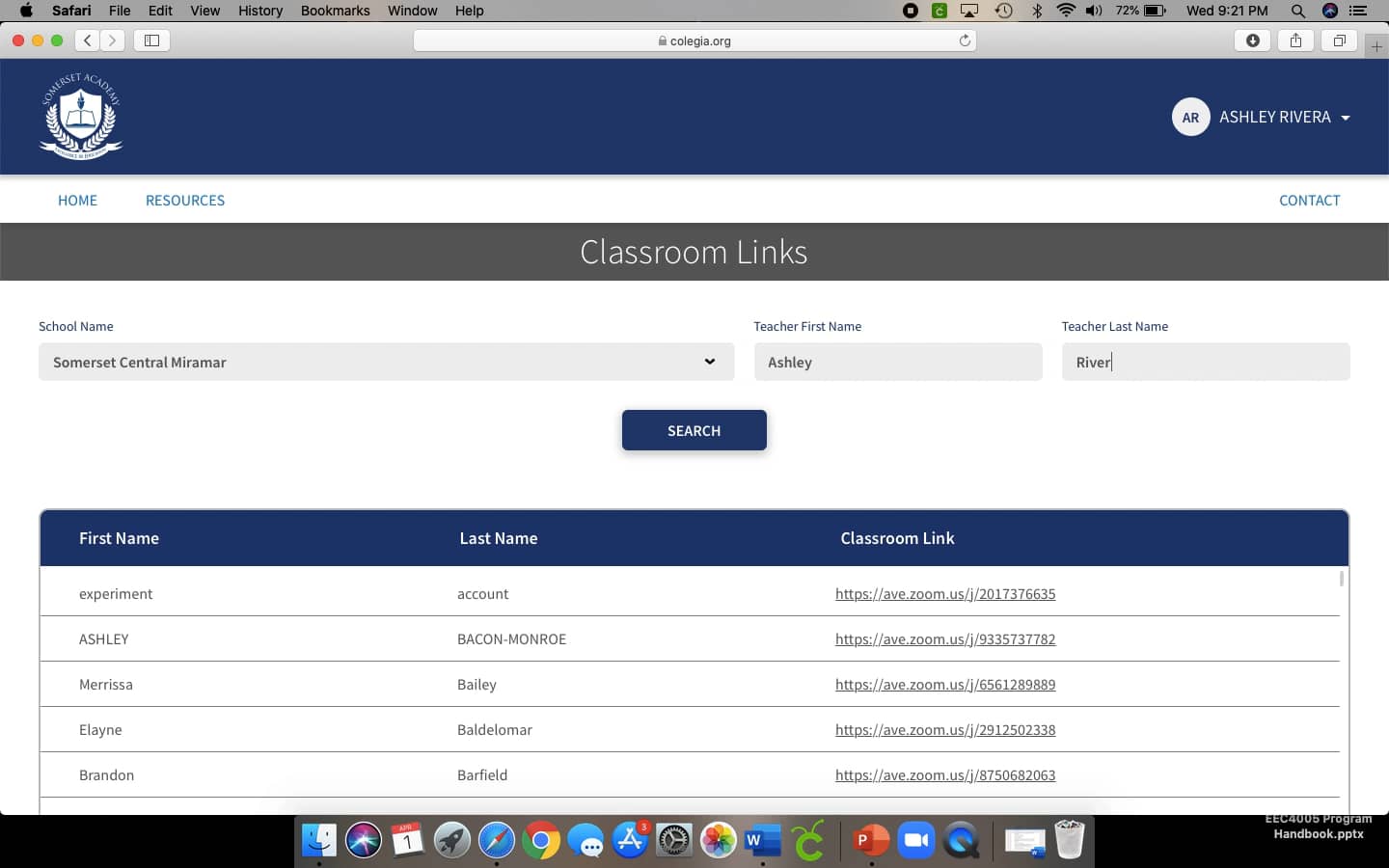Open the RESOURCES page link
The width and height of the screenshot is (1389, 868).
(185, 201)
